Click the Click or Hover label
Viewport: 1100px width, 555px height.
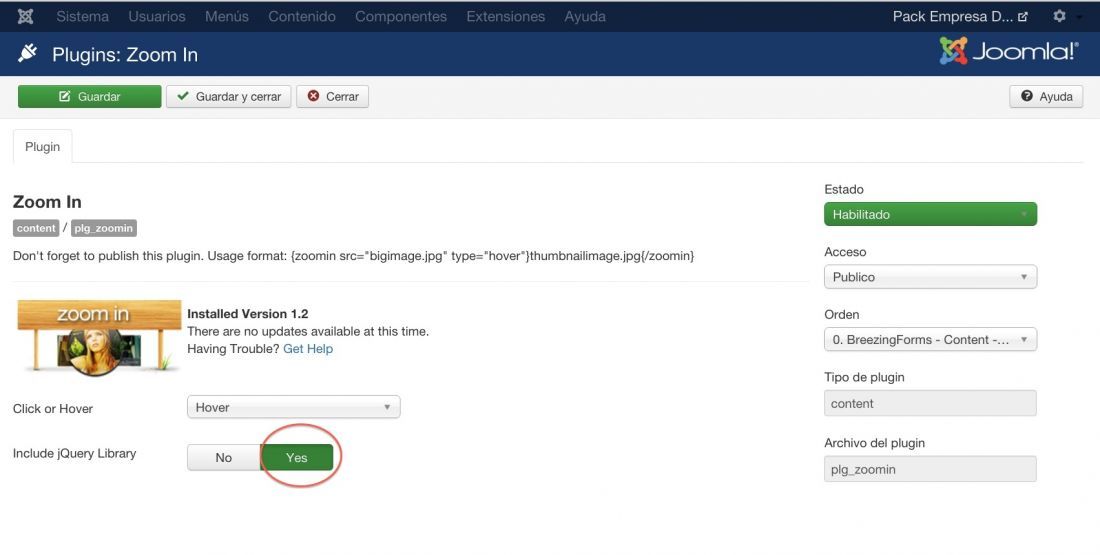coord(53,408)
